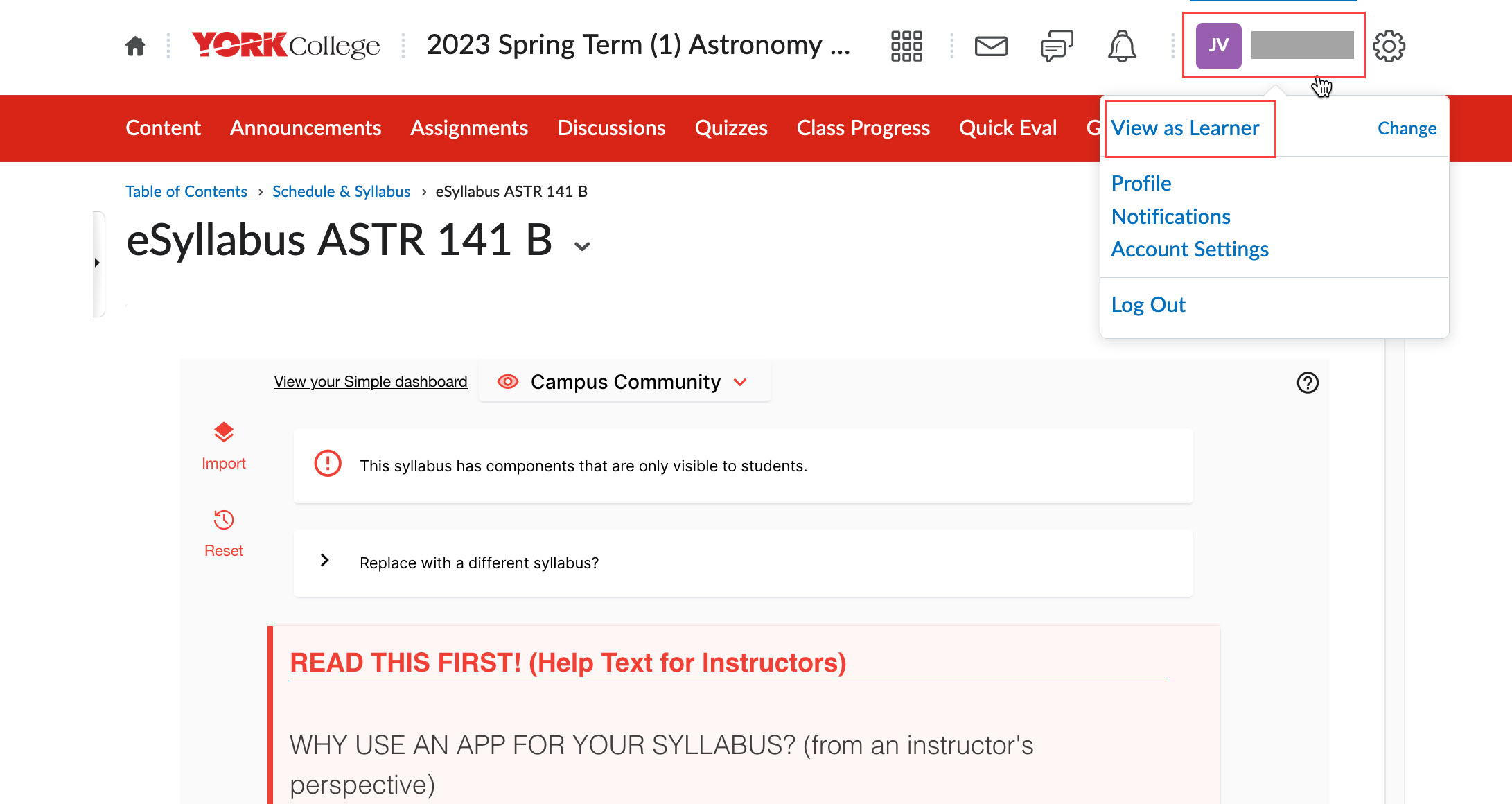Open the Assignments tab
The width and height of the screenshot is (1512, 804).
pos(469,128)
